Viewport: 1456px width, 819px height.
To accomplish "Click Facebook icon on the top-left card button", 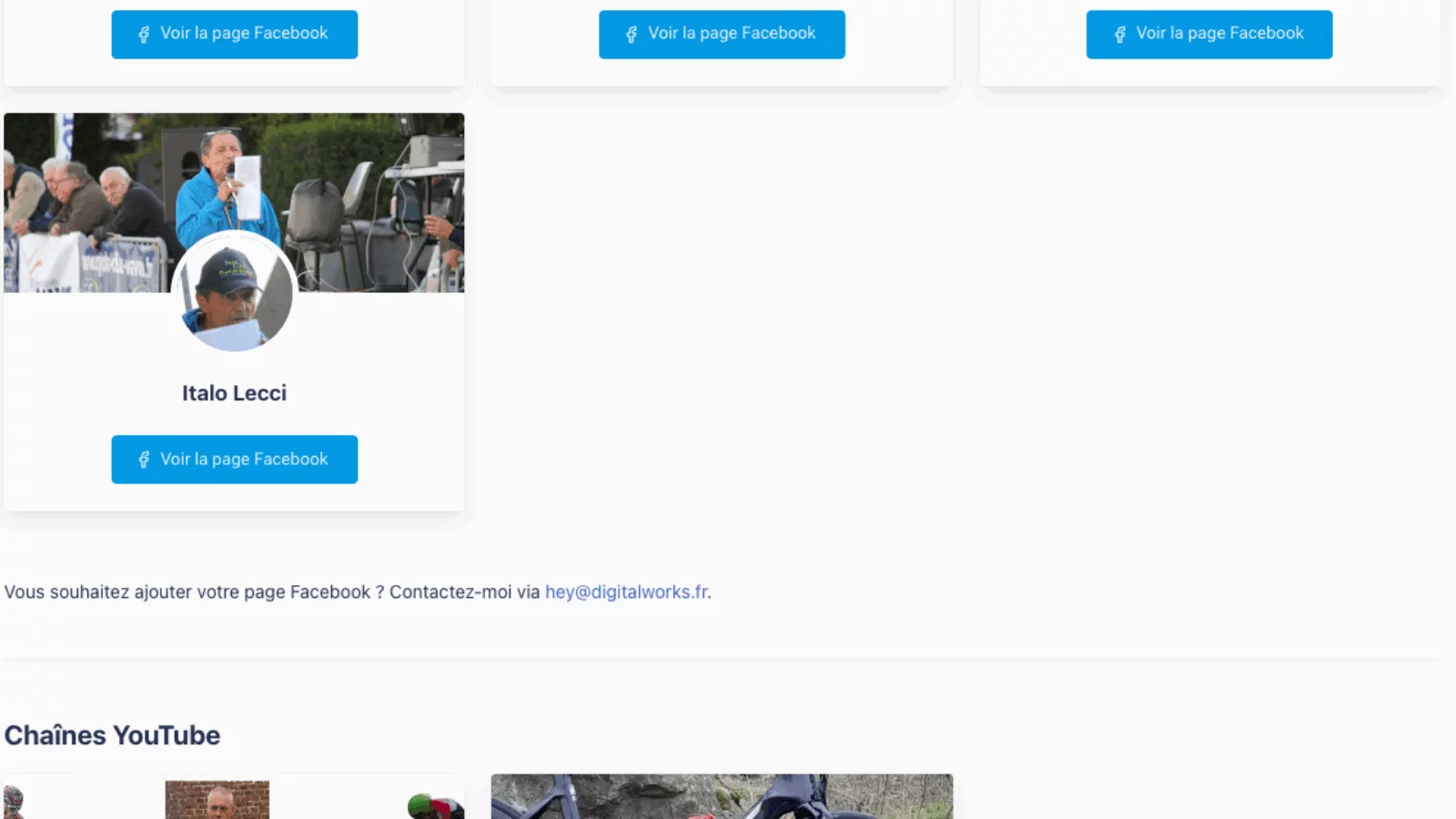I will coord(142,34).
